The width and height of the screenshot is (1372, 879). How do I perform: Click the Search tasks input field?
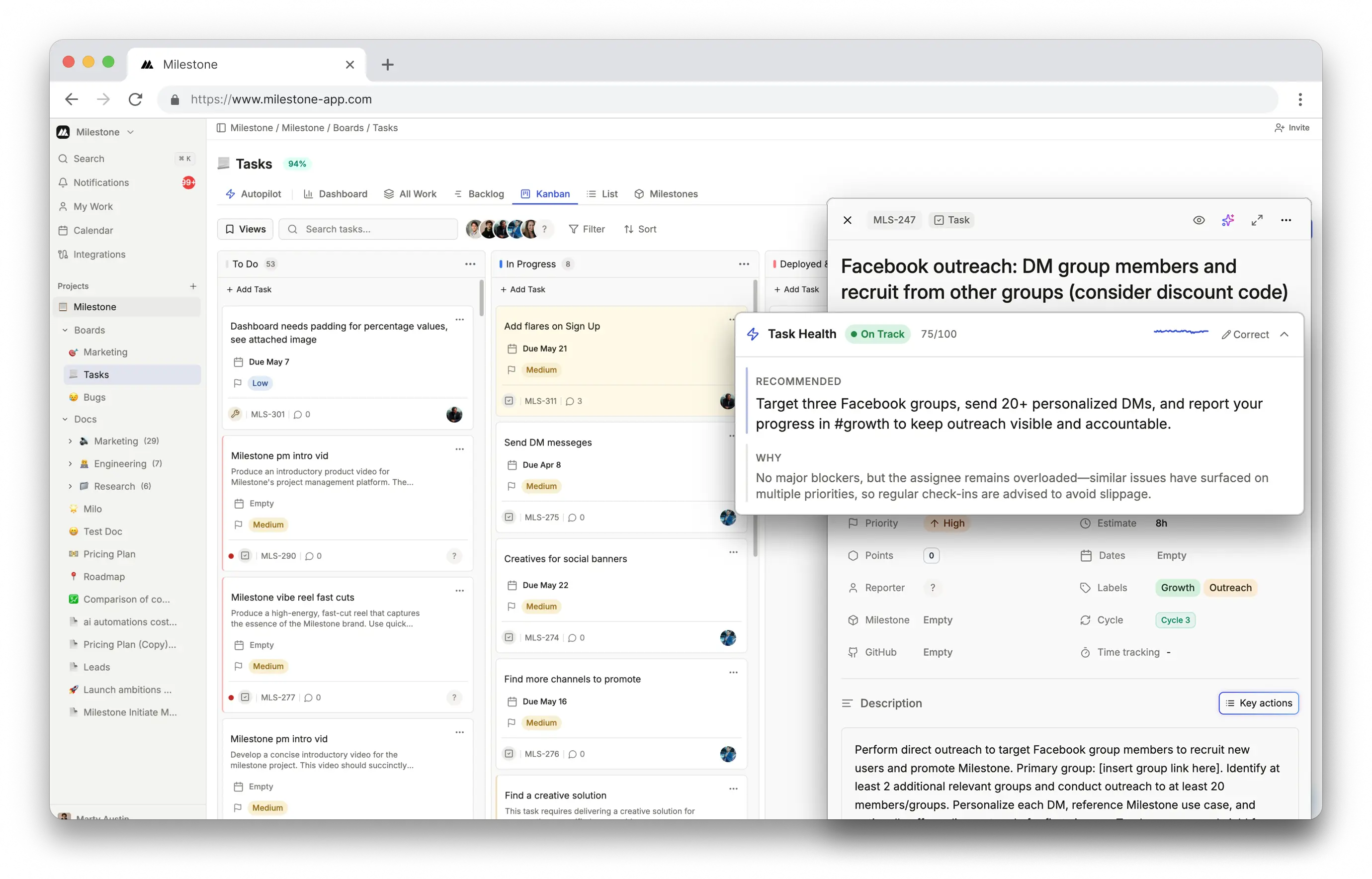[368, 229]
